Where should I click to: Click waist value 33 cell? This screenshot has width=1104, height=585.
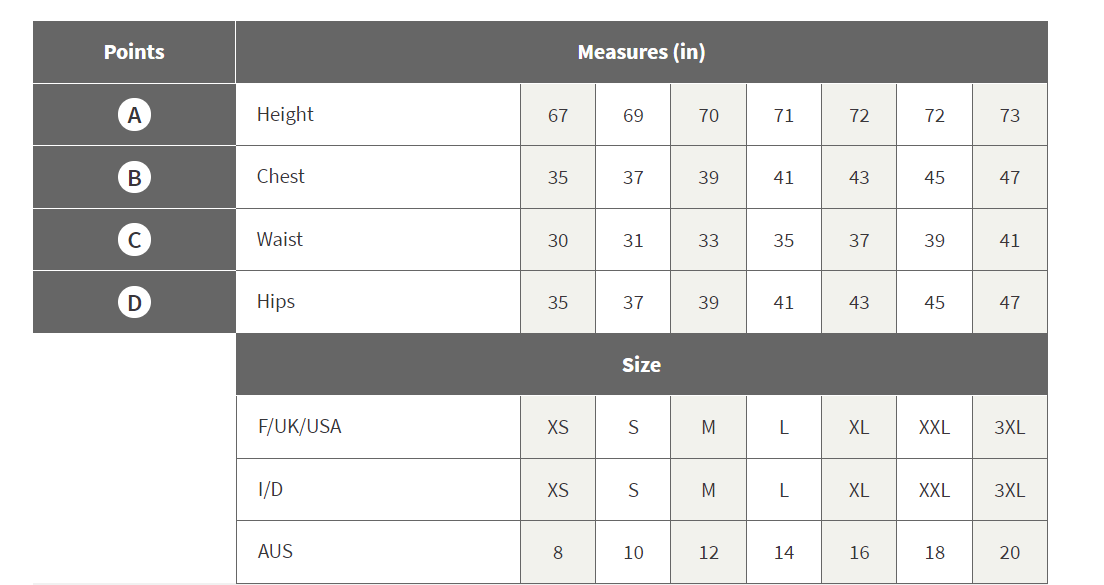click(x=709, y=241)
